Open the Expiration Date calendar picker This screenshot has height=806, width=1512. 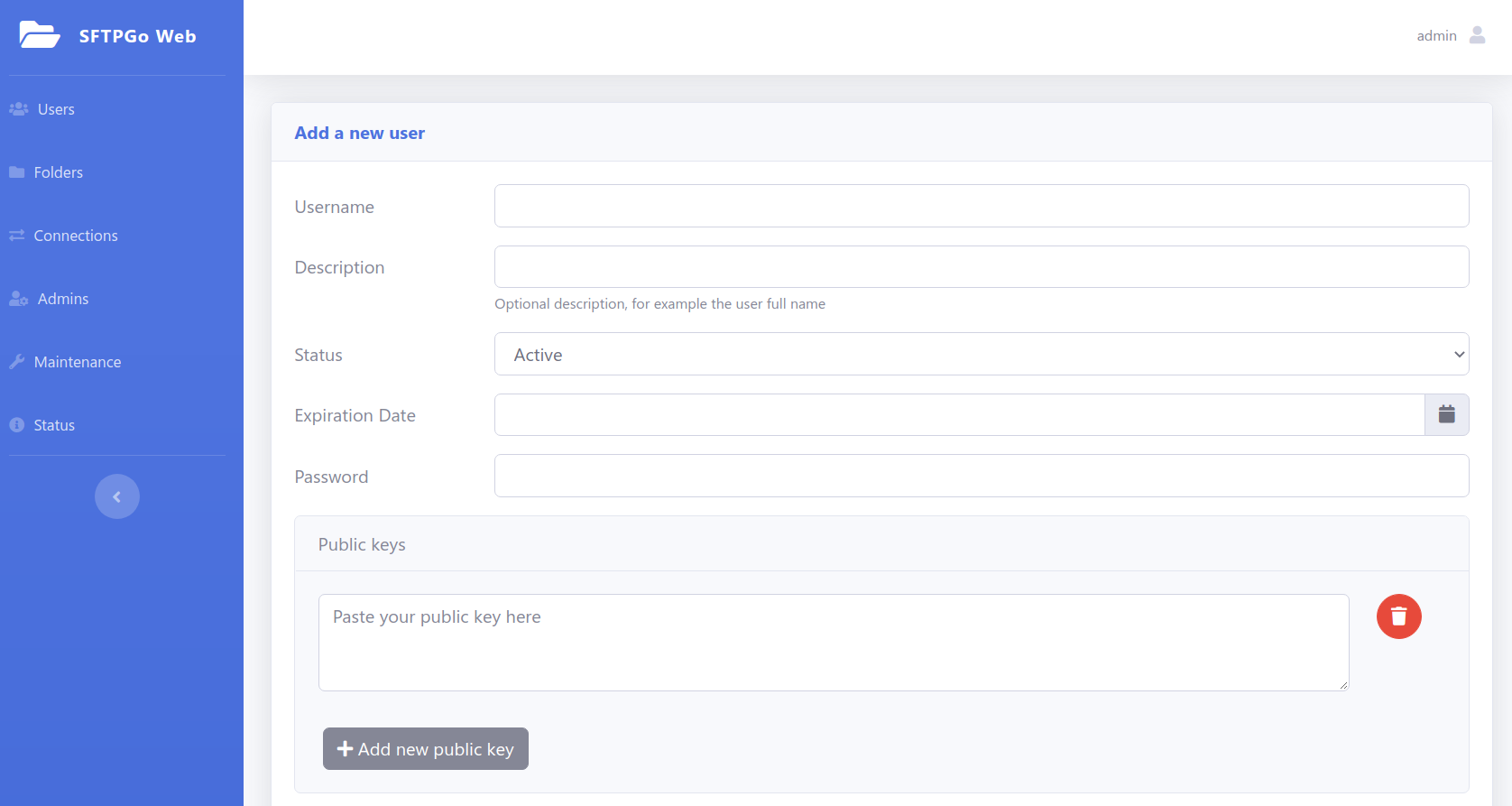click(x=1446, y=415)
